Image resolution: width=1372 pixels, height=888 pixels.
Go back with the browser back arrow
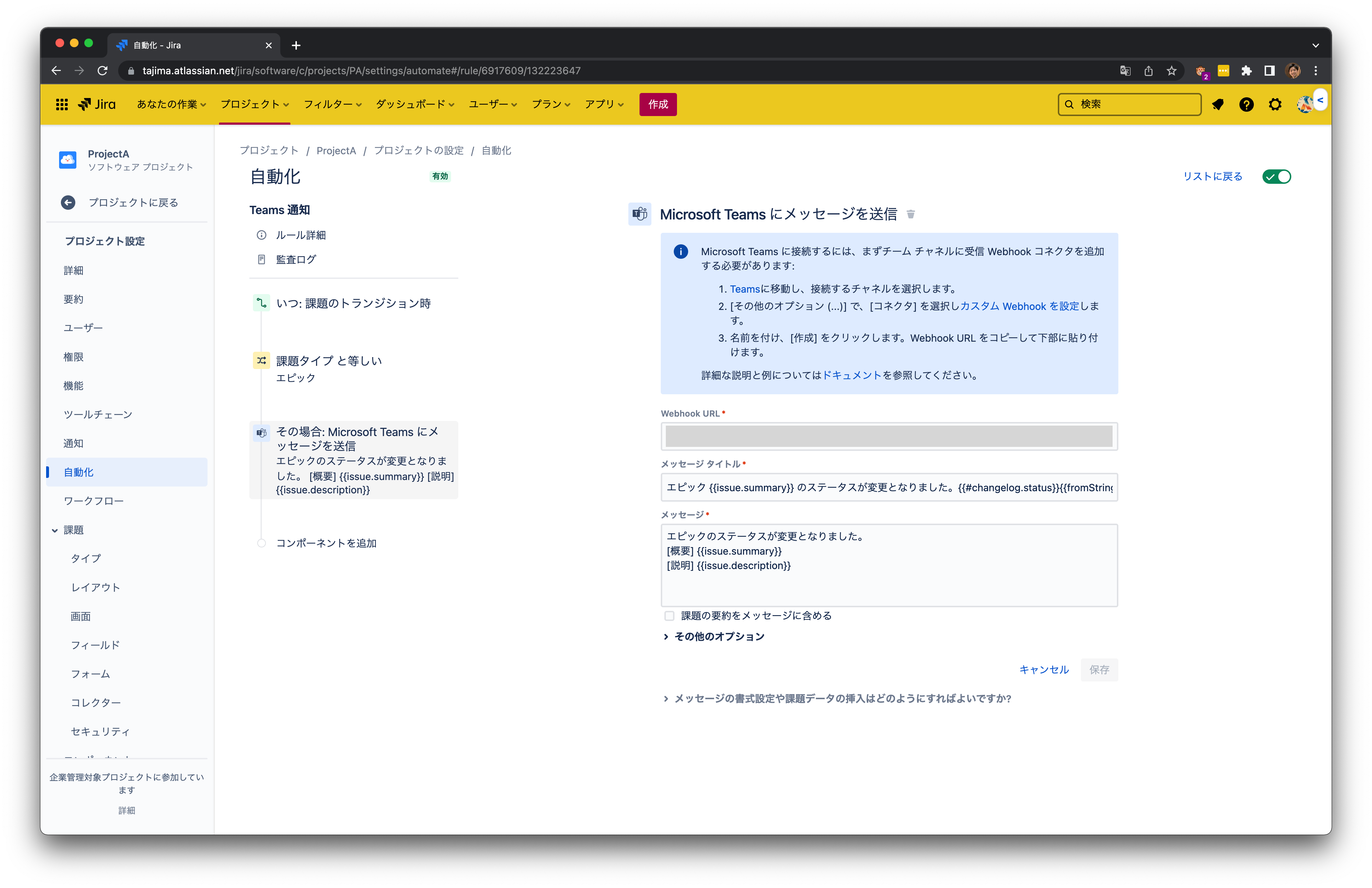coord(56,71)
